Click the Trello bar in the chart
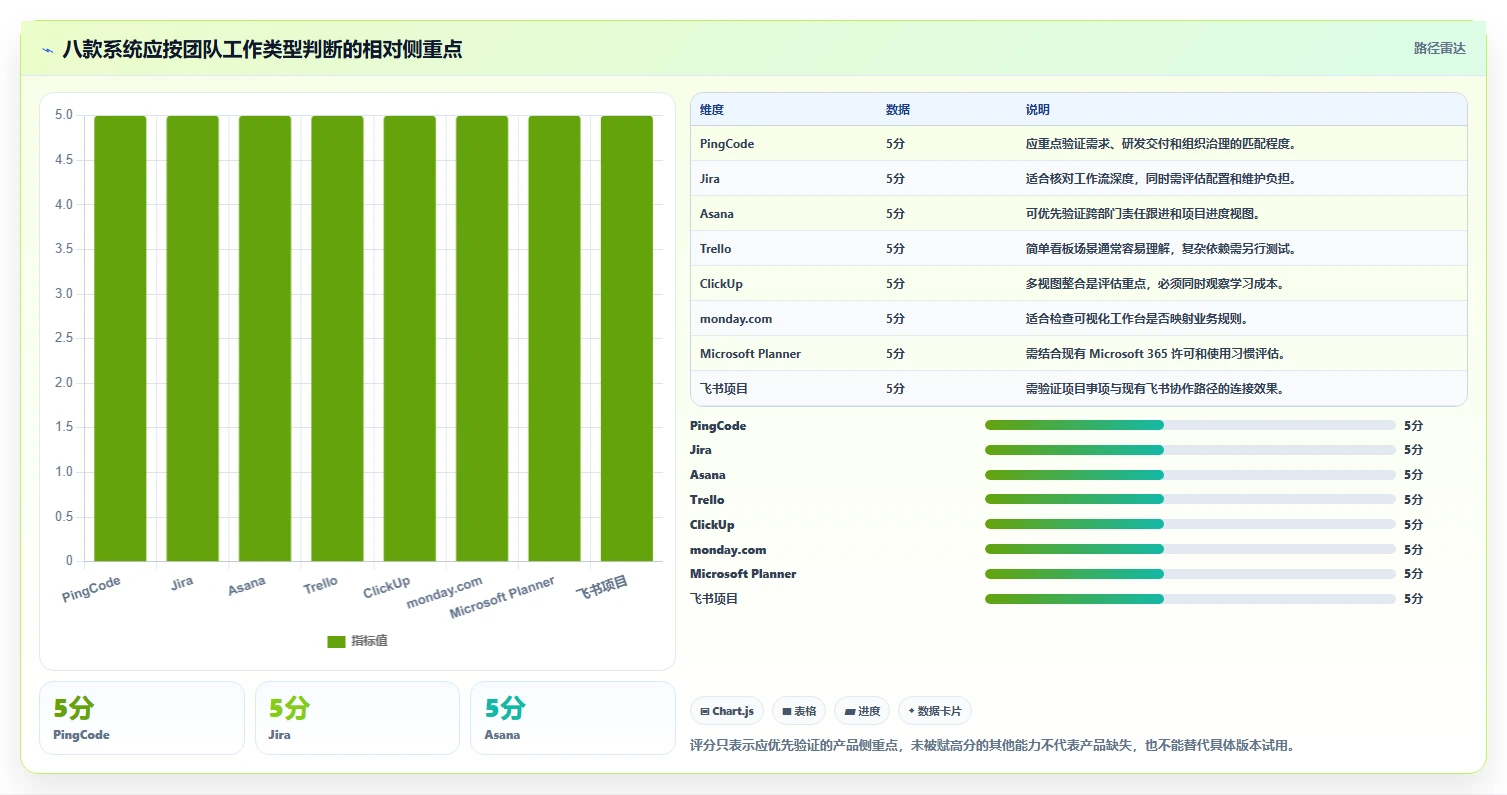Viewport: 1507px width, 795px height. (337, 338)
